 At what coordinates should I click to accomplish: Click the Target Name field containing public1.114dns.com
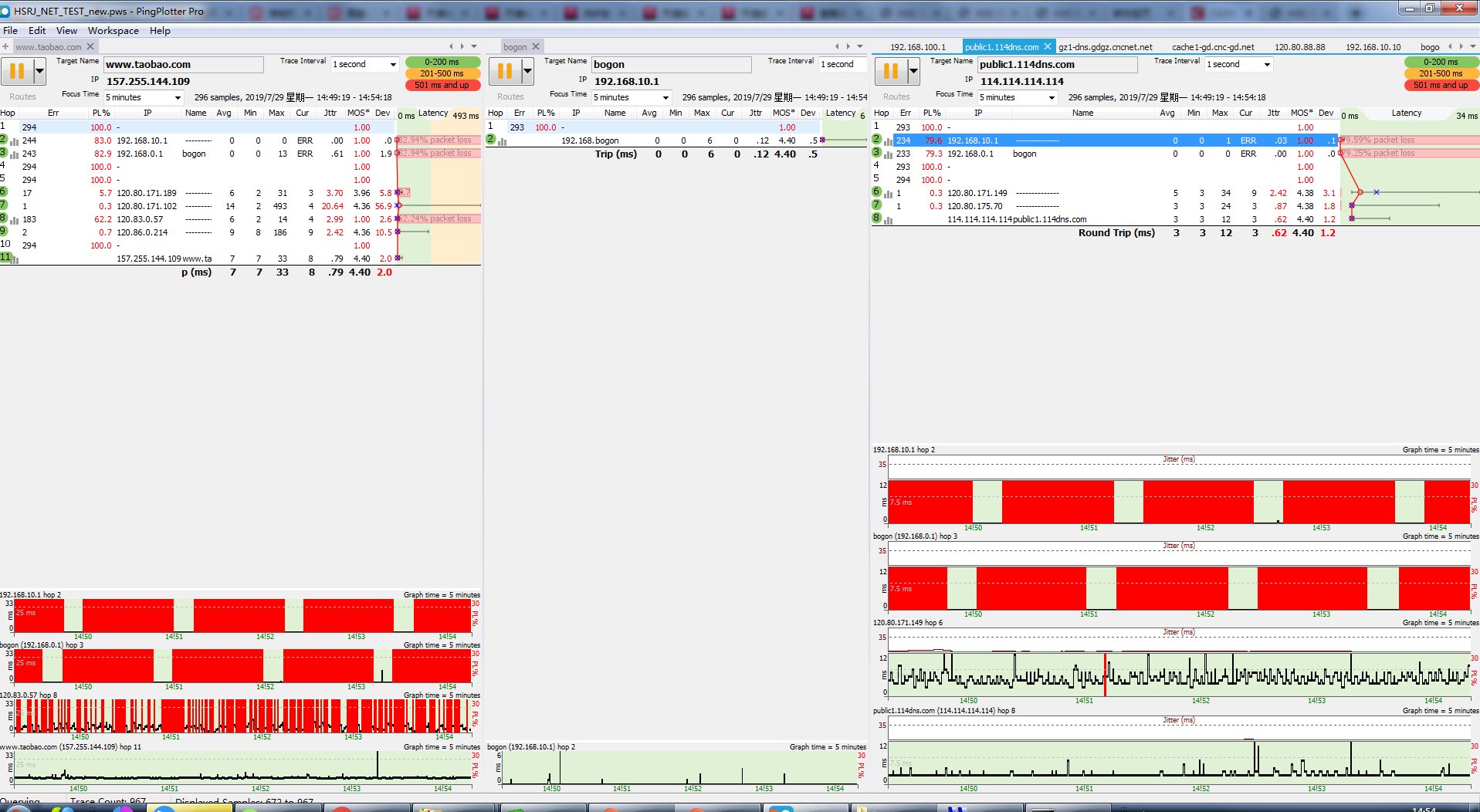[x=1058, y=65]
